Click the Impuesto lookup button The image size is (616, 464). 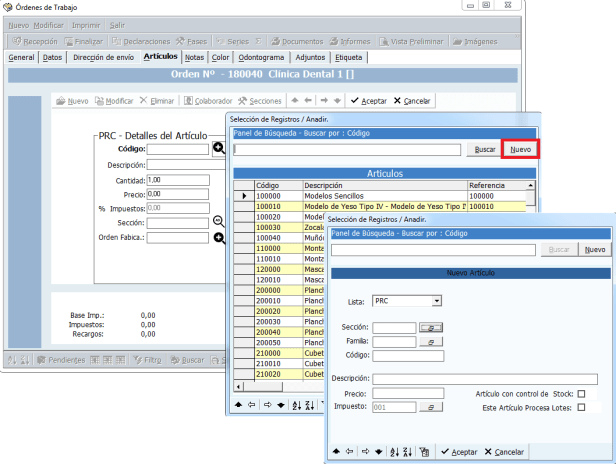point(430,408)
